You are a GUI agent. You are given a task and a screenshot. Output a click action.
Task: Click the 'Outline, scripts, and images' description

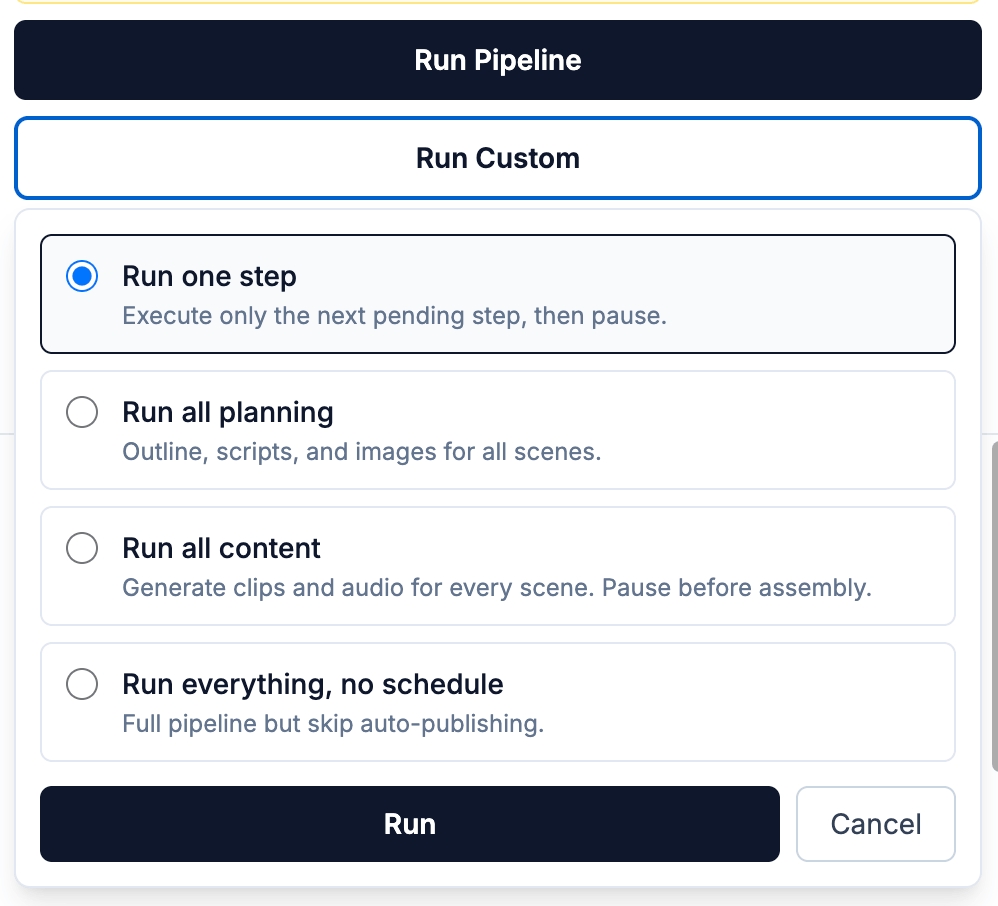(x=361, y=452)
